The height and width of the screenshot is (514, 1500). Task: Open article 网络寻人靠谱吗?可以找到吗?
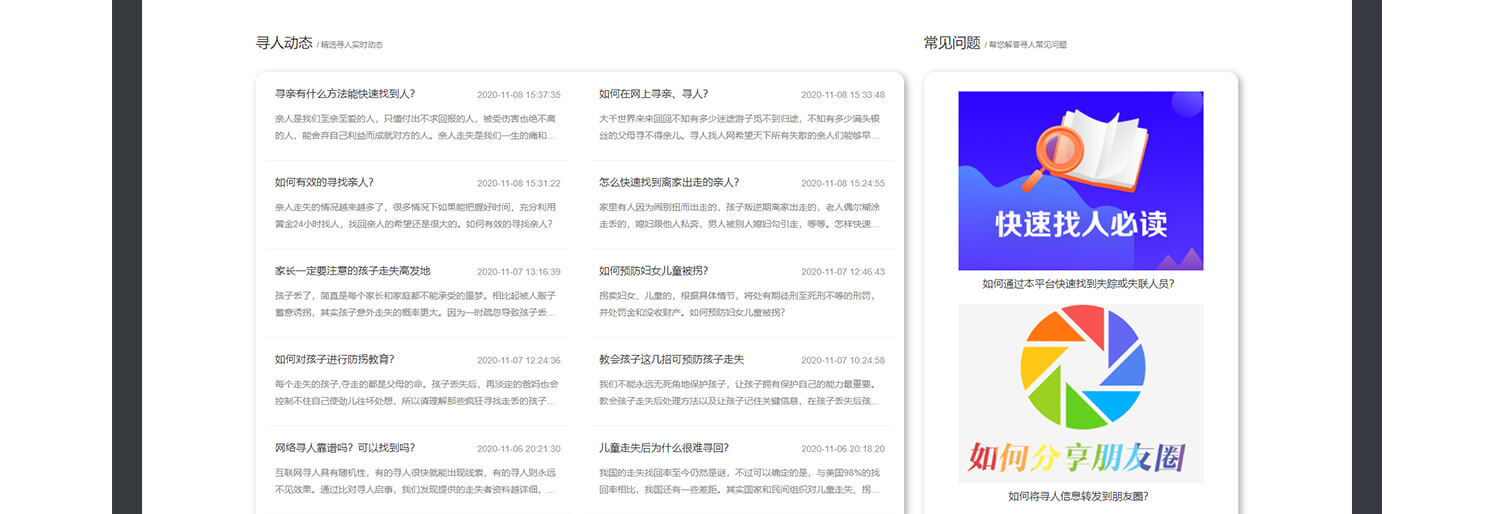pos(345,447)
